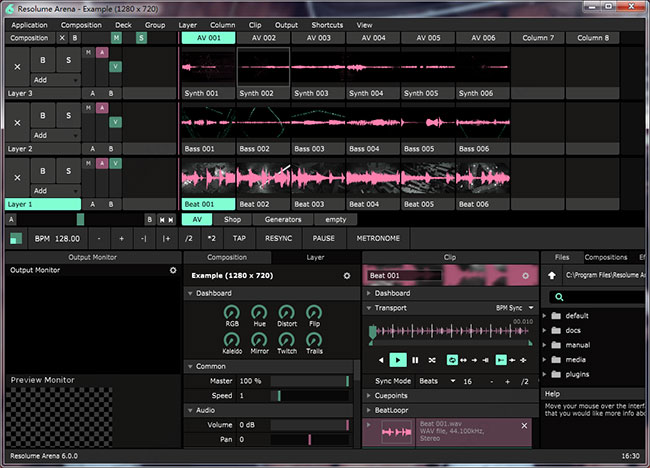Adjust the Distort dashboard knob

[x=286, y=313]
